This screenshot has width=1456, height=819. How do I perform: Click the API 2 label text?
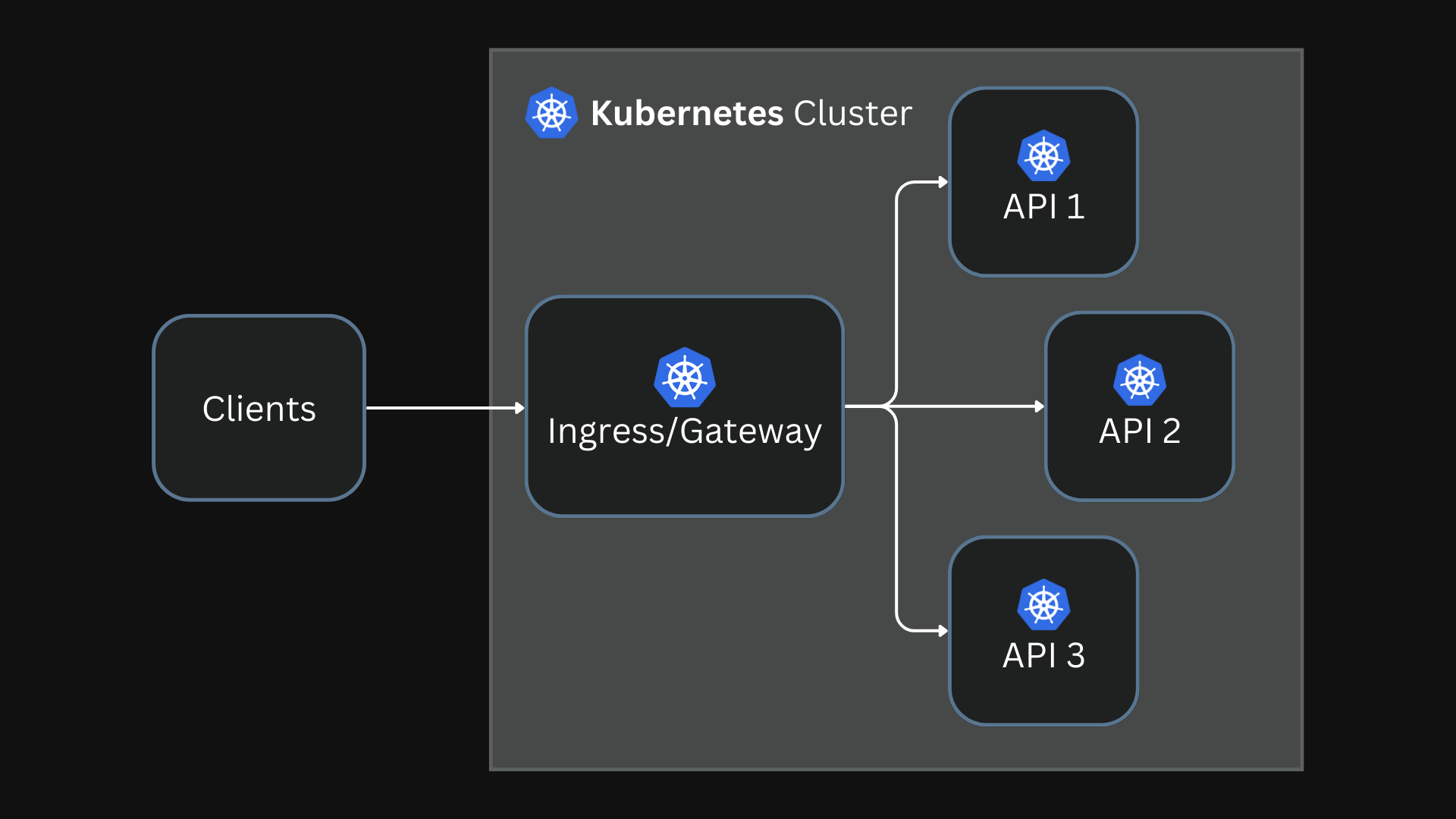point(1140,432)
